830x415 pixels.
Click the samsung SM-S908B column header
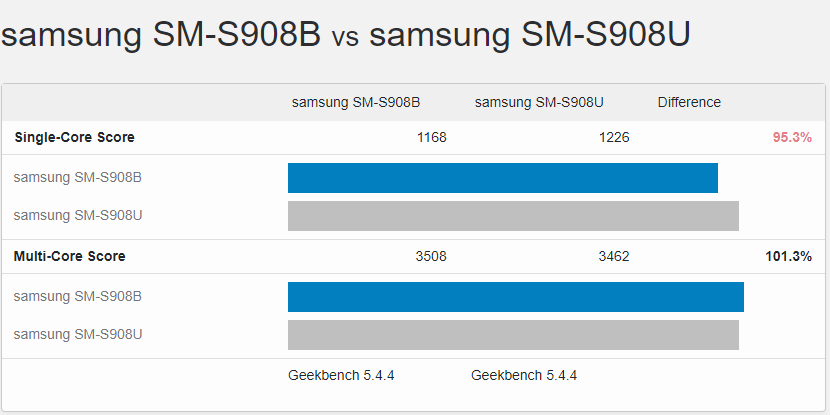click(x=355, y=102)
